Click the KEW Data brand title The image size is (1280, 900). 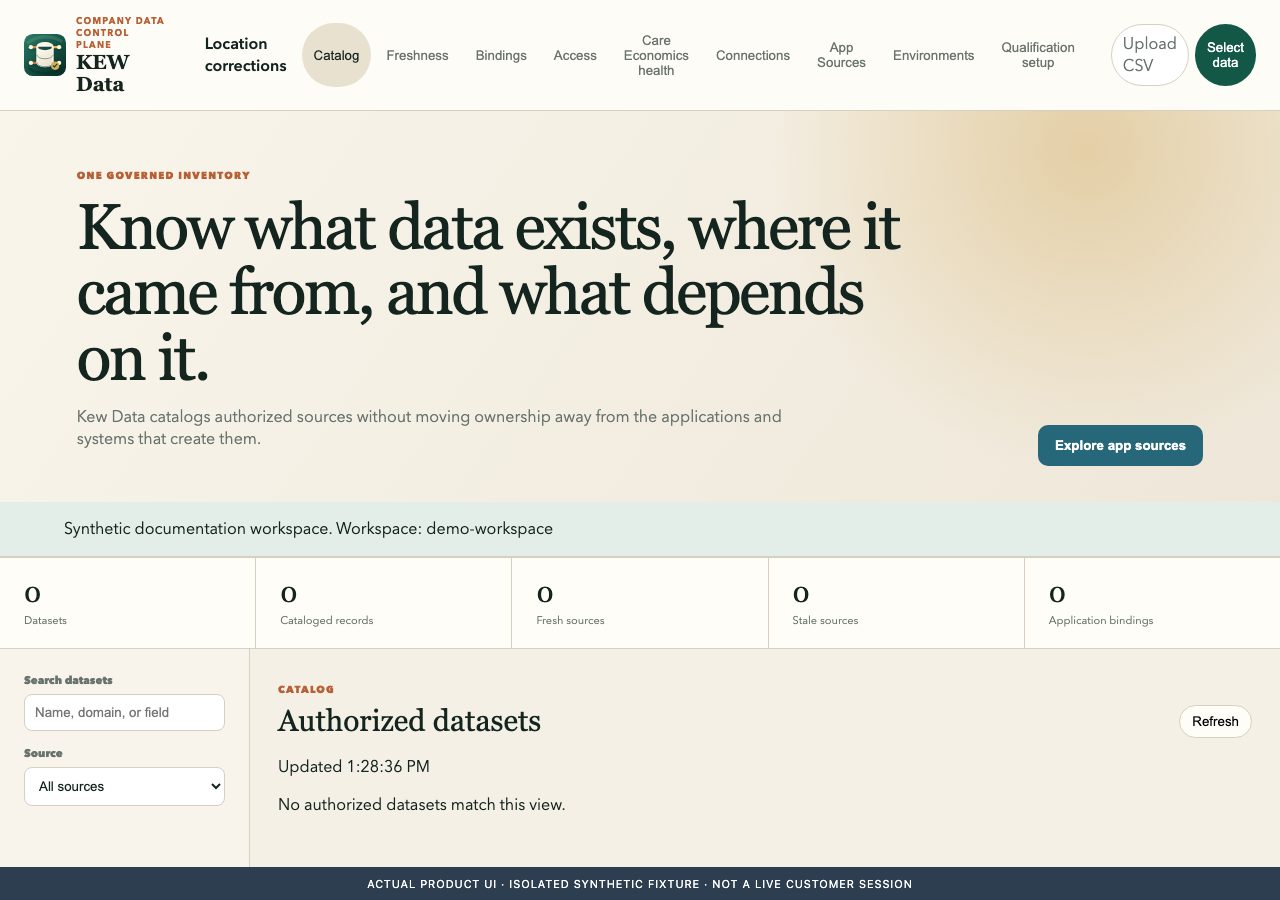click(102, 73)
